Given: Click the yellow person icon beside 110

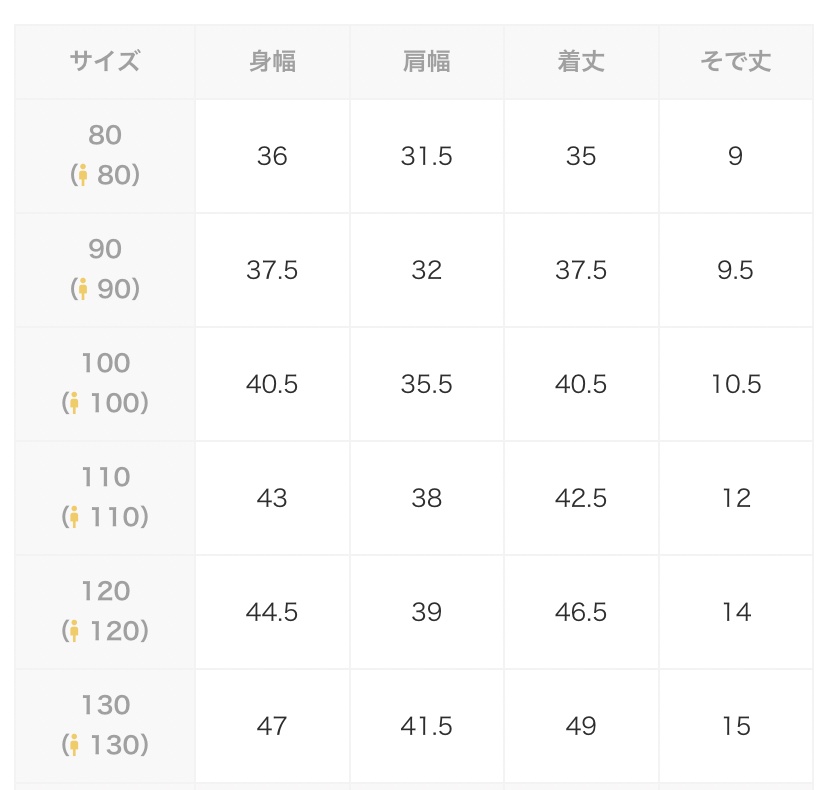Looking at the screenshot, I should [x=74, y=517].
